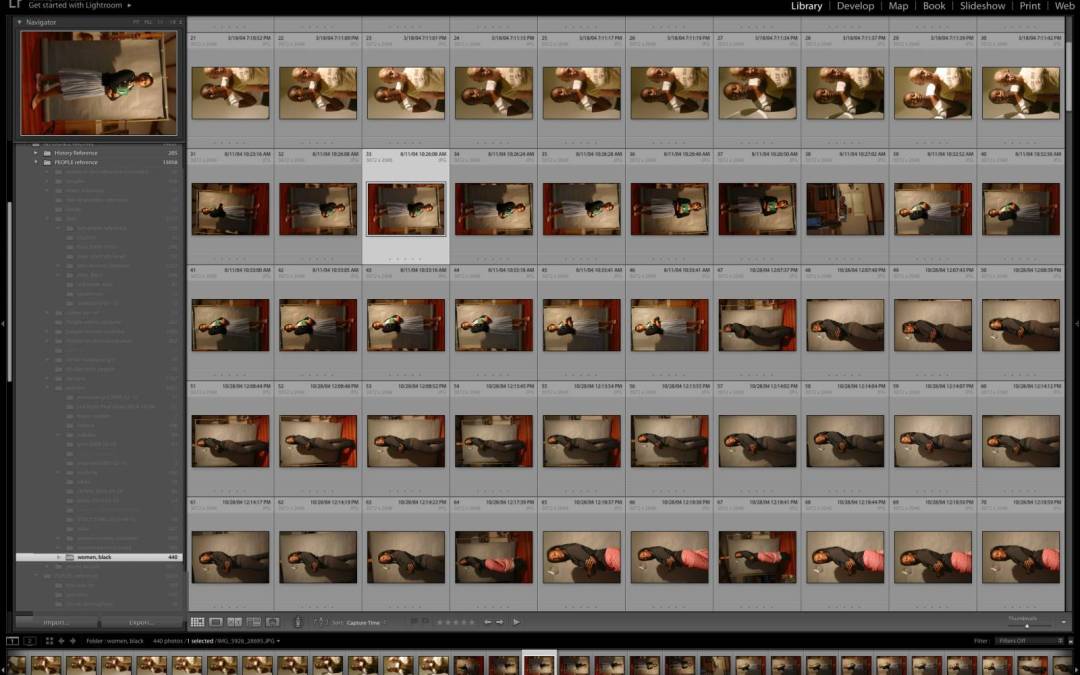Click the filmstrip grid shortcut icon

(50, 641)
